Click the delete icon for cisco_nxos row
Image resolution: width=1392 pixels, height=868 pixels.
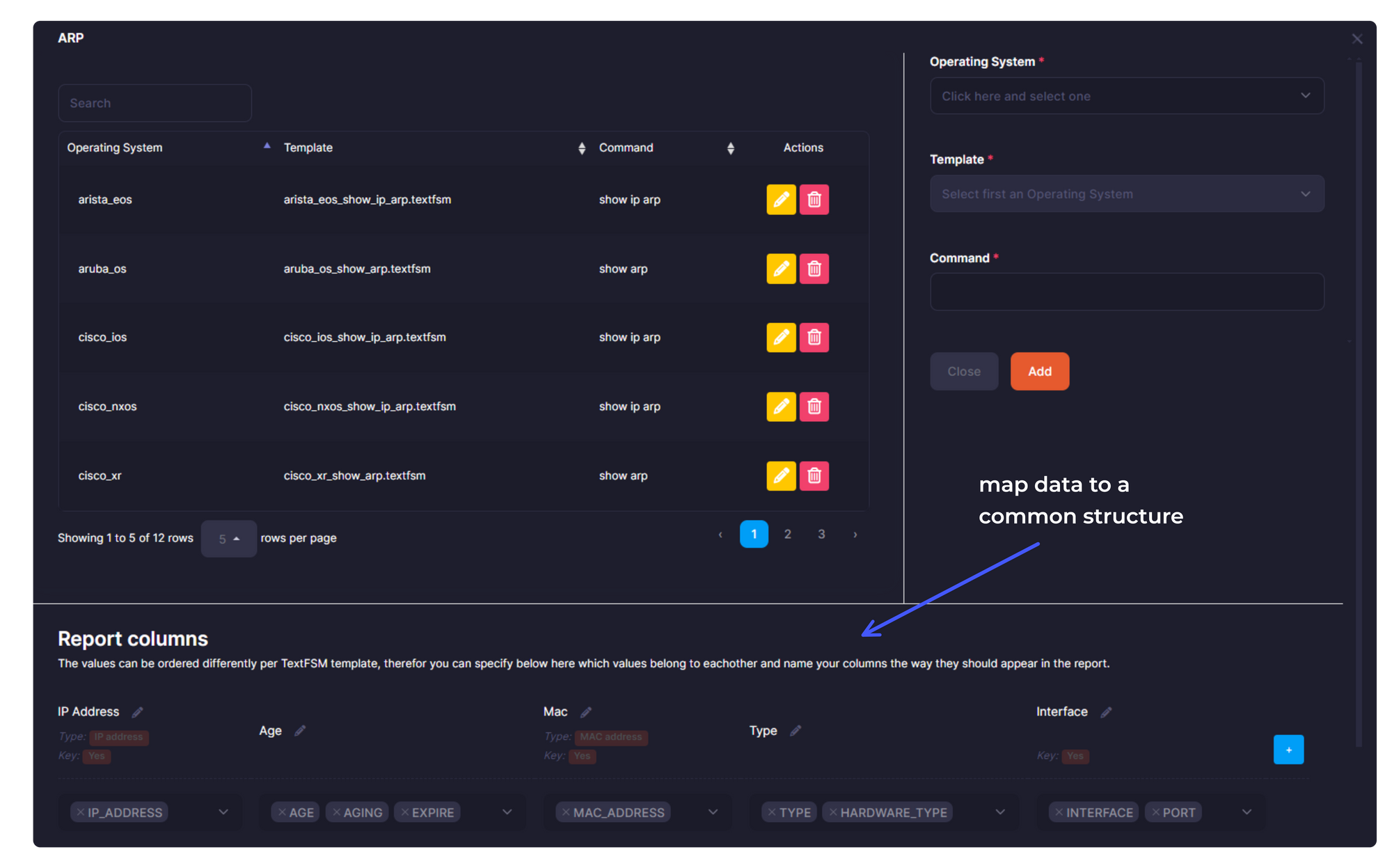coord(814,406)
